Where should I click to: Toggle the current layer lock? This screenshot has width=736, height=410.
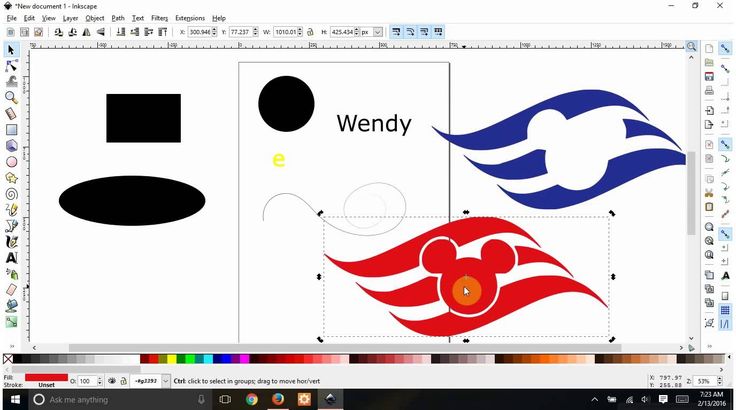(123, 381)
